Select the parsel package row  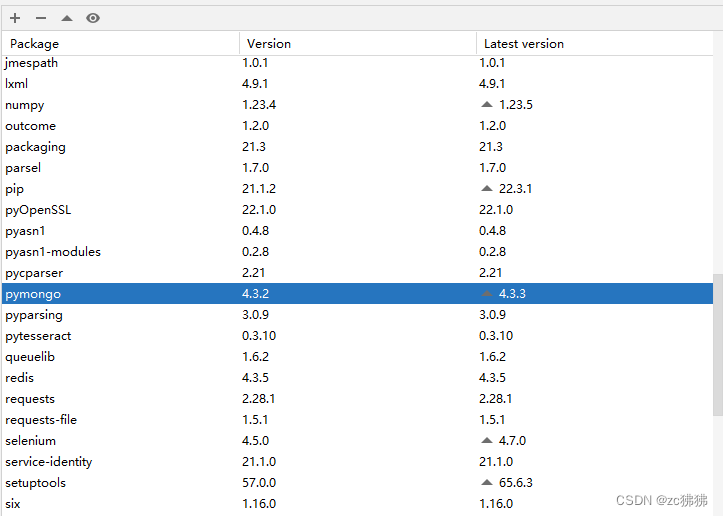click(x=357, y=168)
